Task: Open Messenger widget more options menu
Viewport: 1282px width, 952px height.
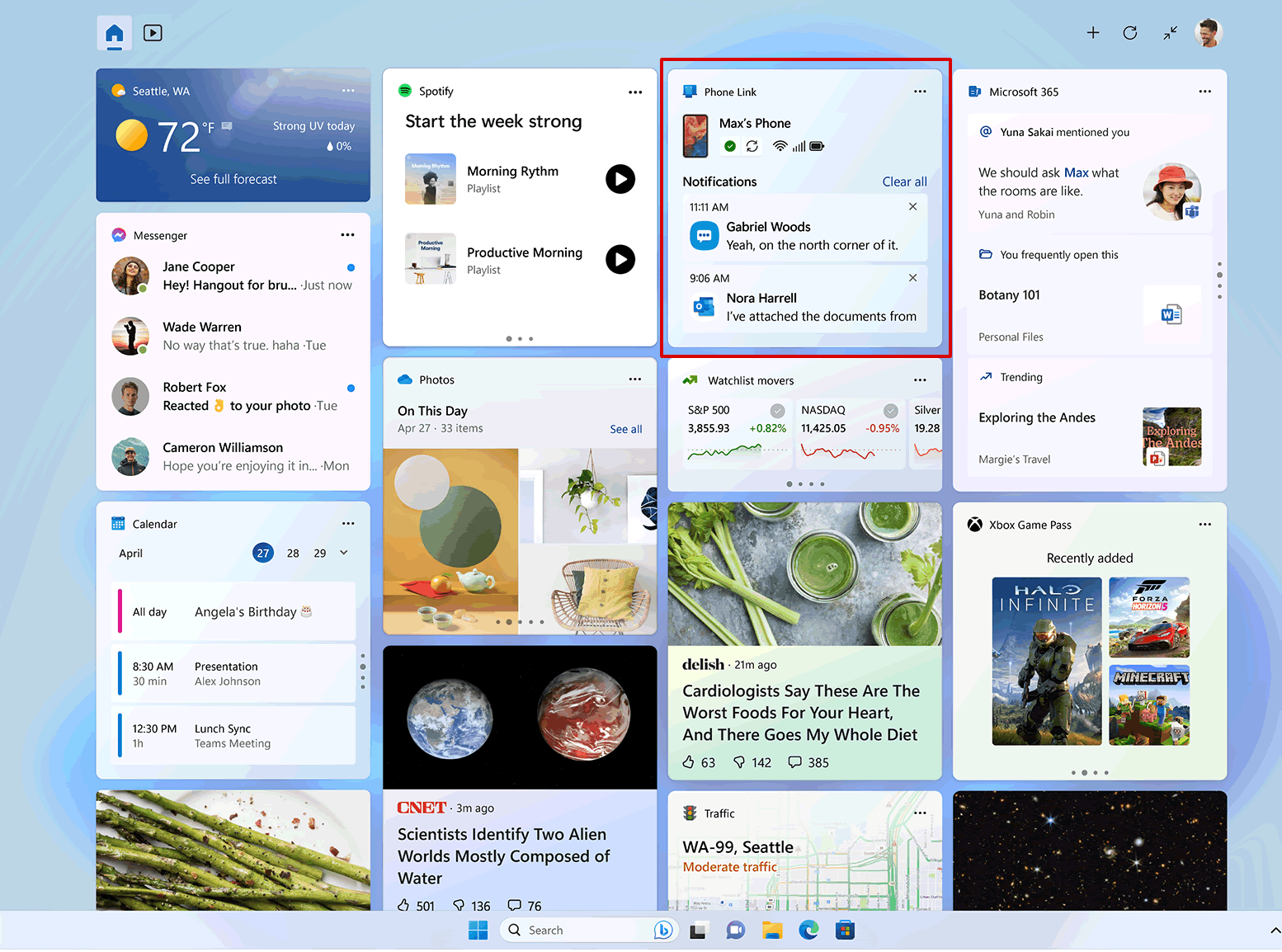Action: (348, 235)
